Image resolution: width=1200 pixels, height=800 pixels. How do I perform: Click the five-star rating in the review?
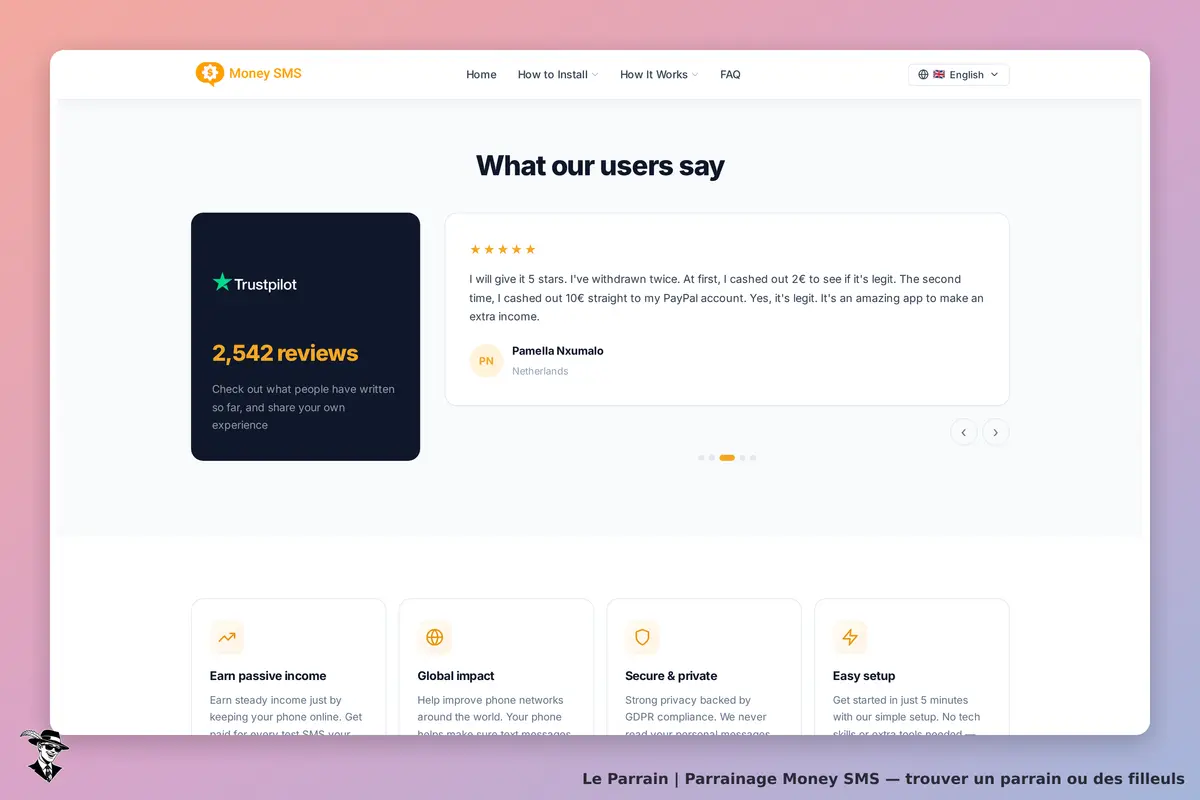503,249
